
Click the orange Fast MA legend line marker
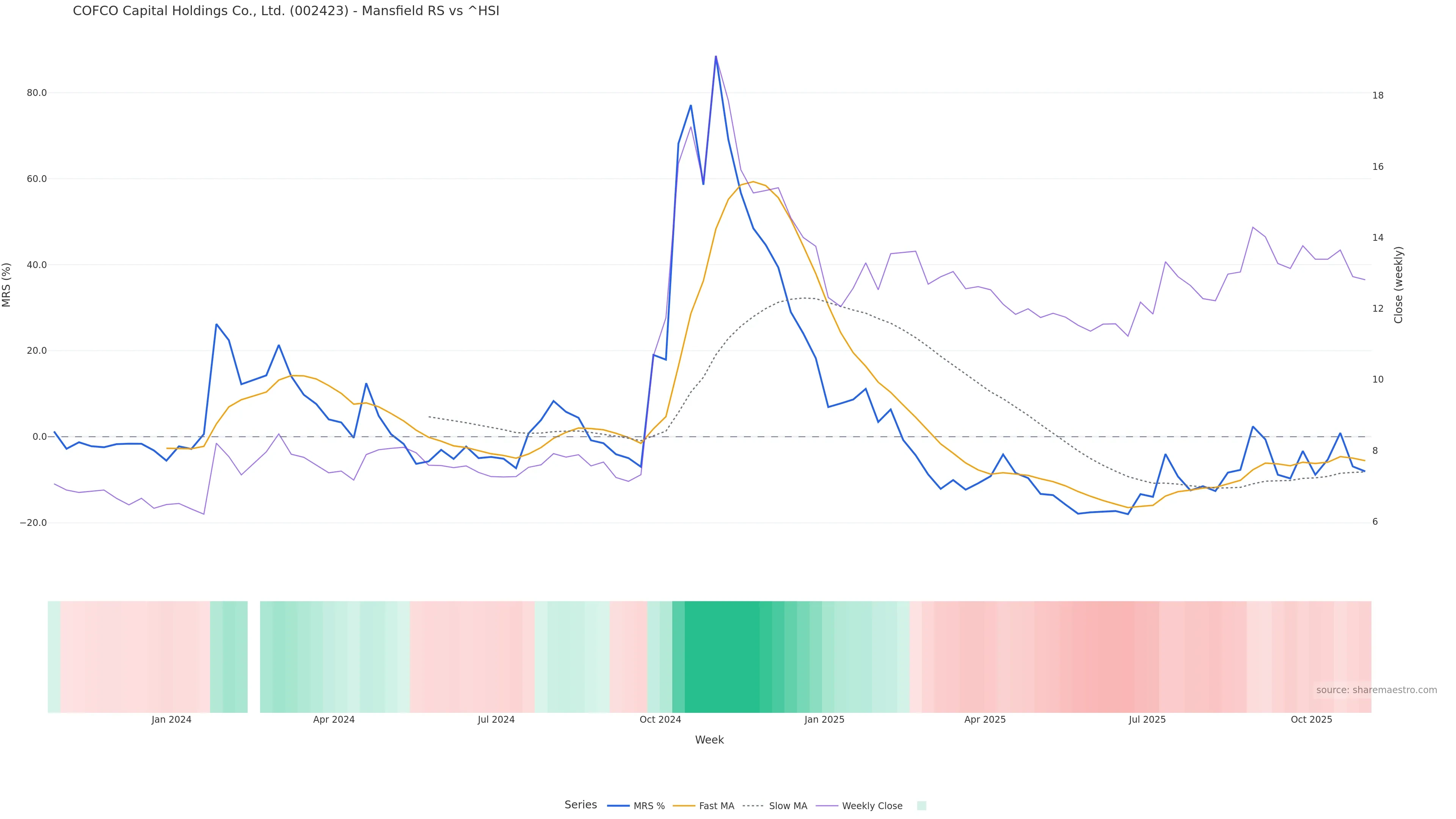click(x=684, y=806)
